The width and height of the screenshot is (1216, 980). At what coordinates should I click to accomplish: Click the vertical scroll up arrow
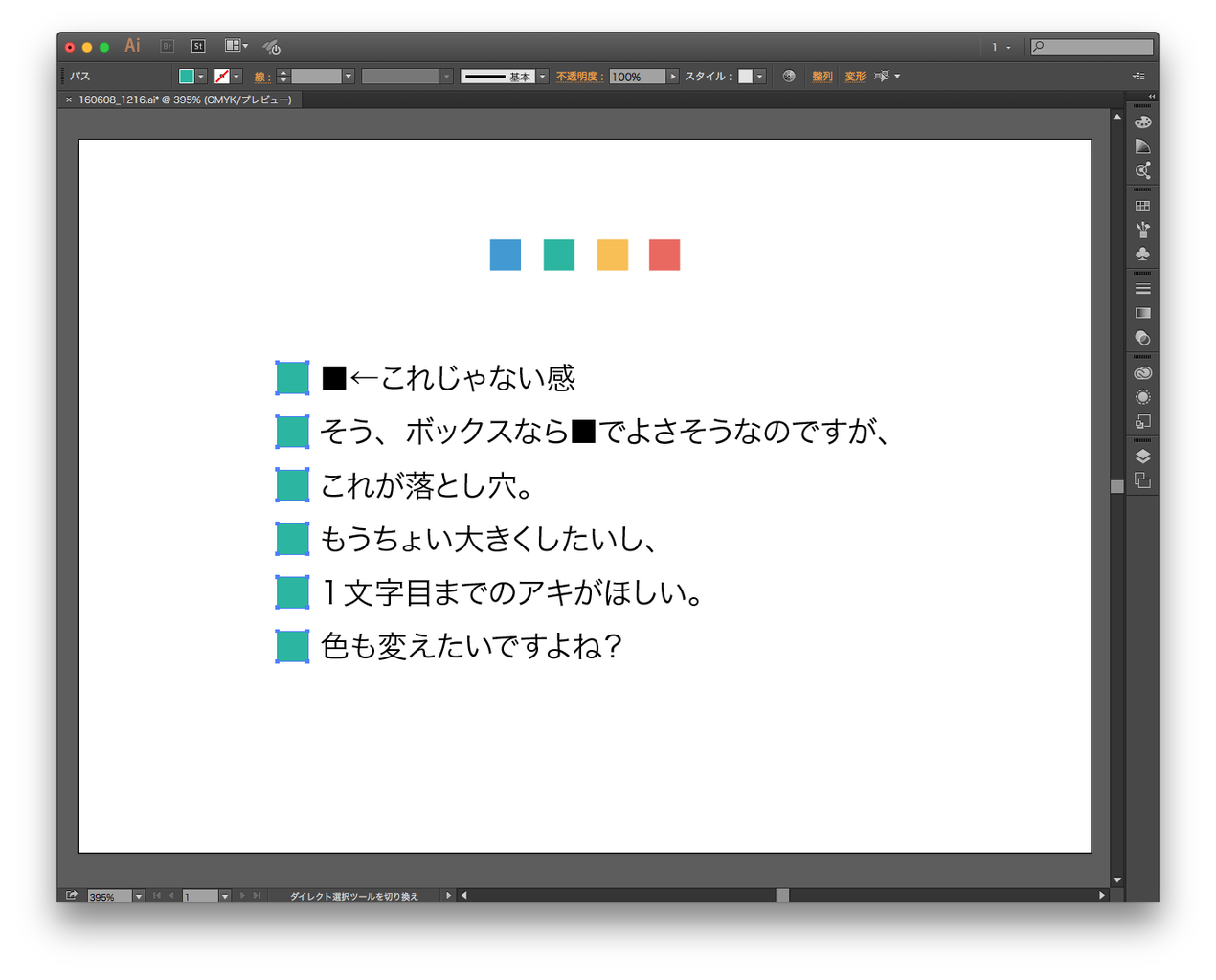click(1116, 116)
